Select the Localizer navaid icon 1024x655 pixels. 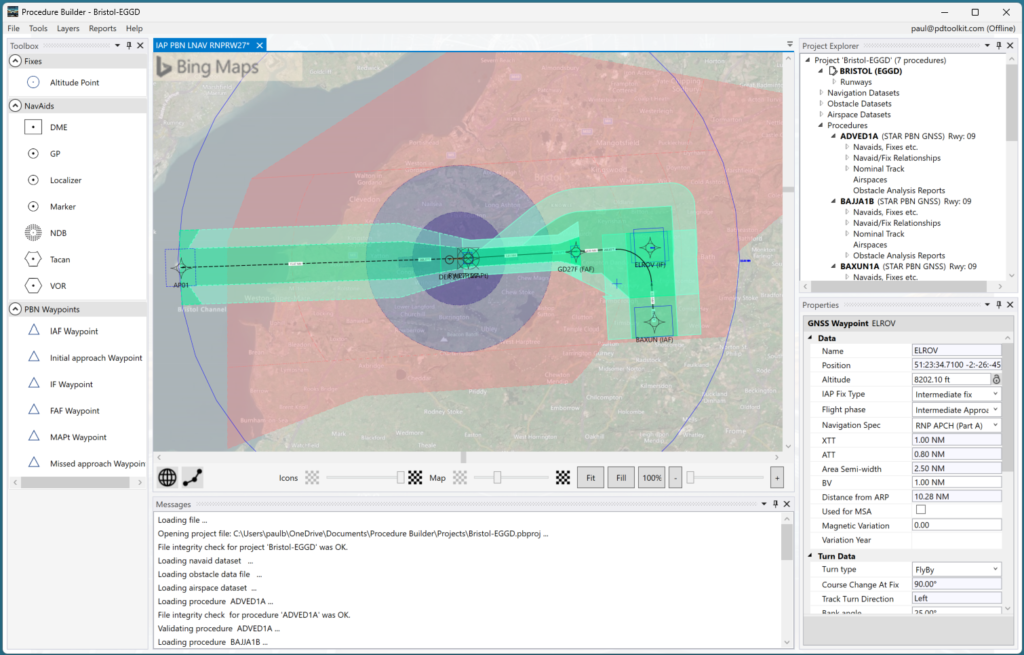click(33, 180)
